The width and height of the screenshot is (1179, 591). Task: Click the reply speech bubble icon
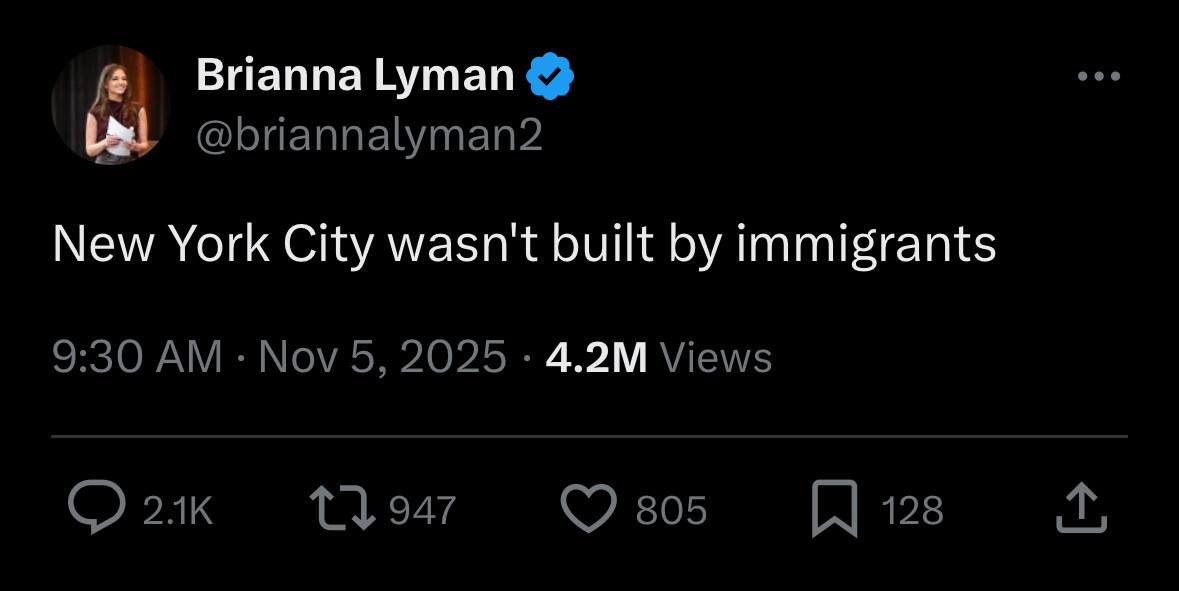(x=95, y=509)
